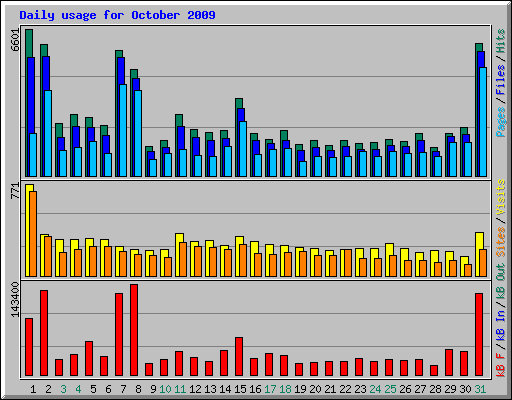512x400 pixels.
Task: Click day 2 red kB bar
Action: 44,333
